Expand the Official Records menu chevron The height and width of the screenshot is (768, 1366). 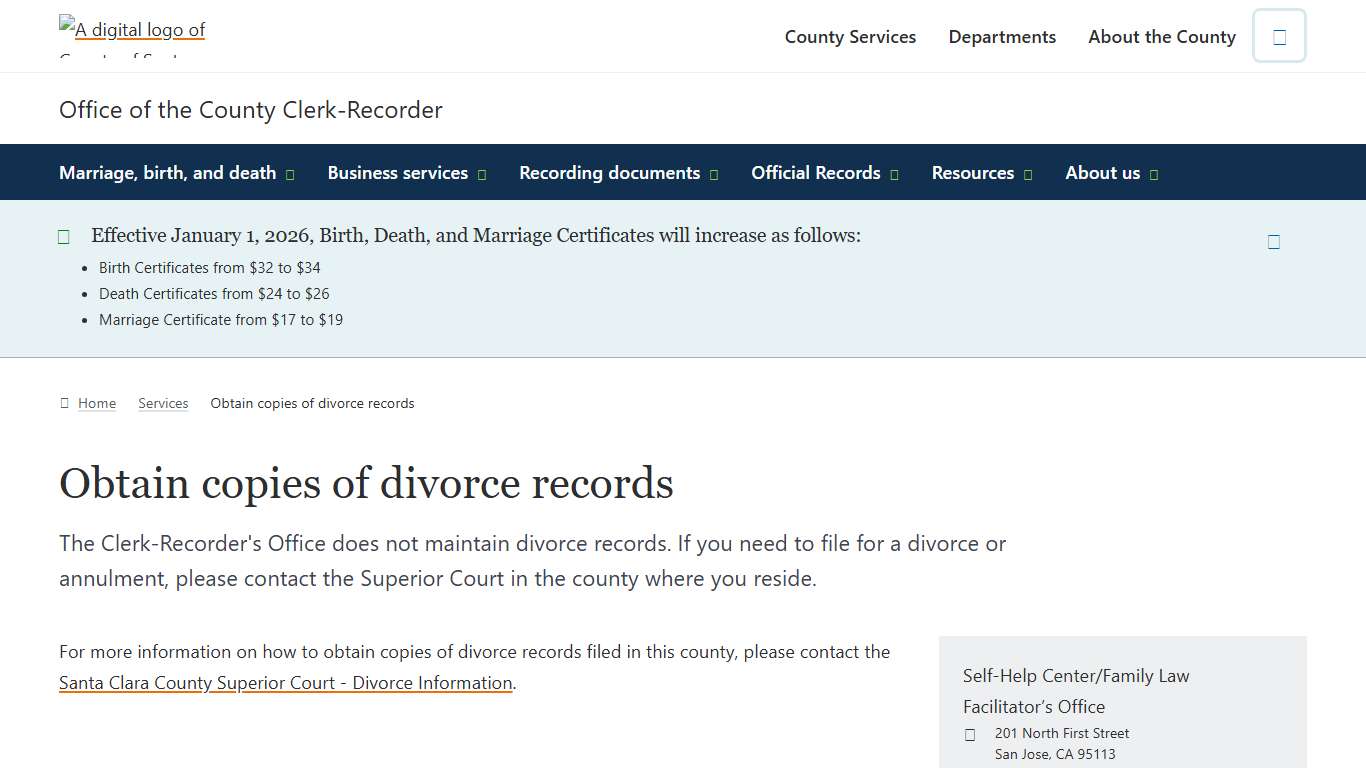895,173
